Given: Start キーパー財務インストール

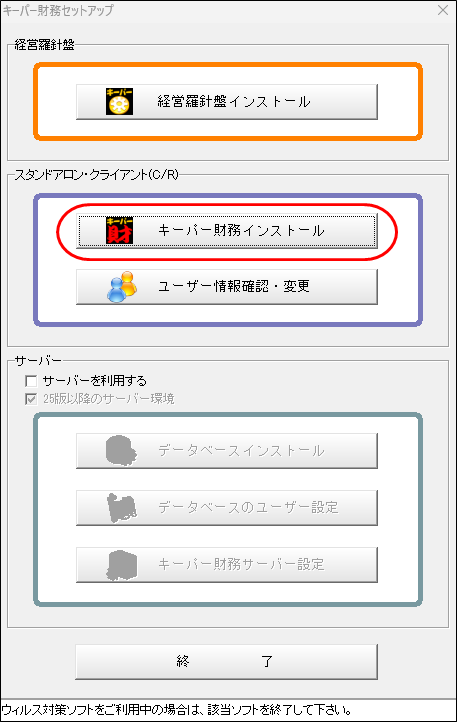Looking at the screenshot, I should [x=227, y=231].
